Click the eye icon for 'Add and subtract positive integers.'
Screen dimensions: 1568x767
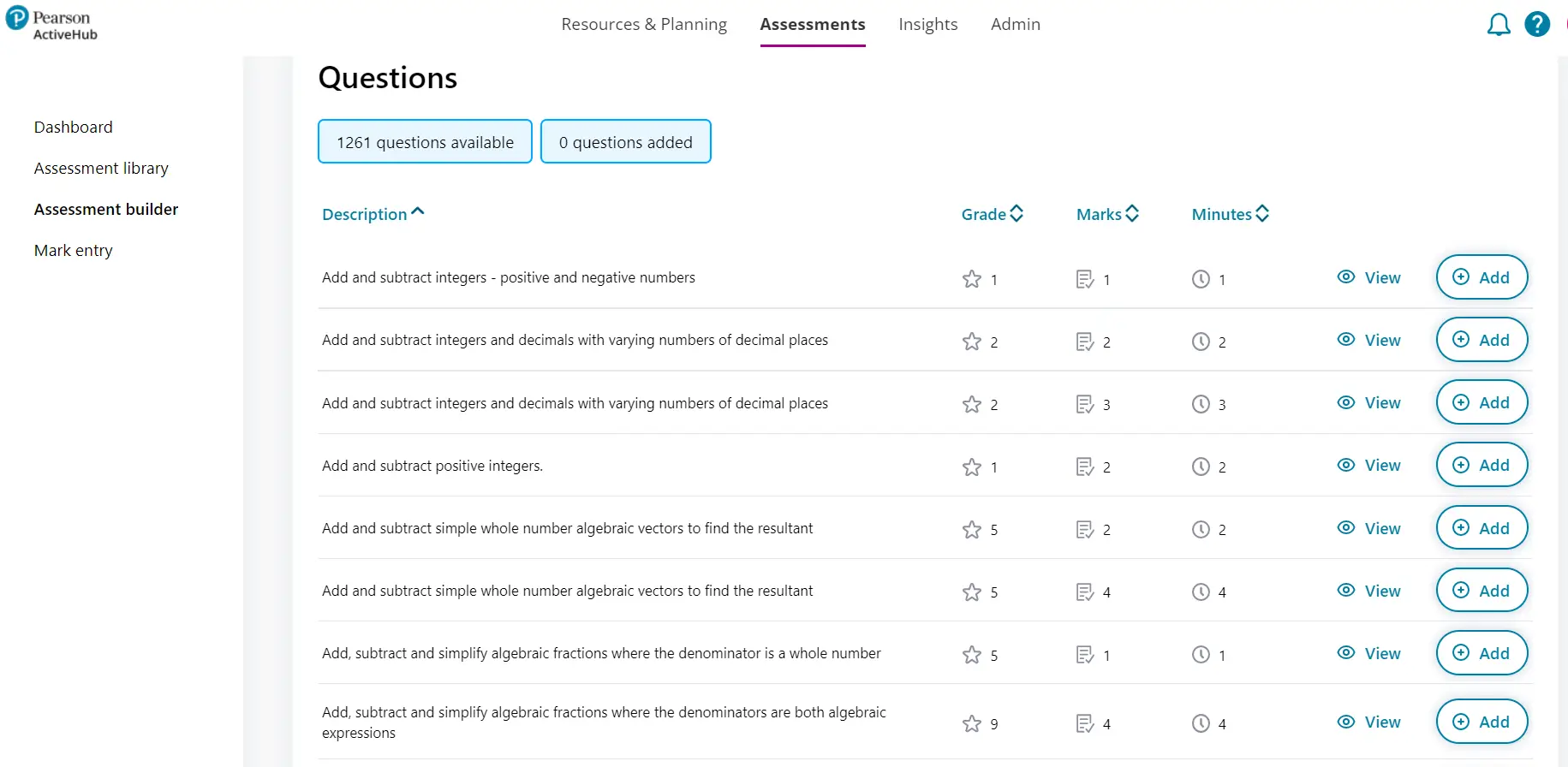tap(1346, 465)
